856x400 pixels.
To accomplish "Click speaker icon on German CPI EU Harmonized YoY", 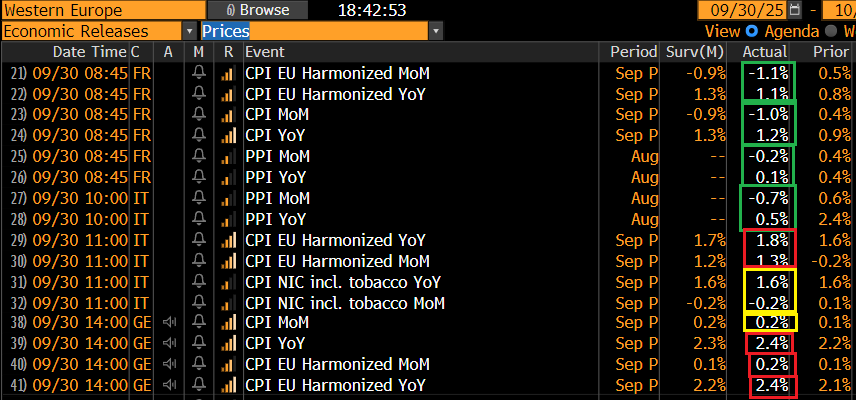I will tap(168, 386).
